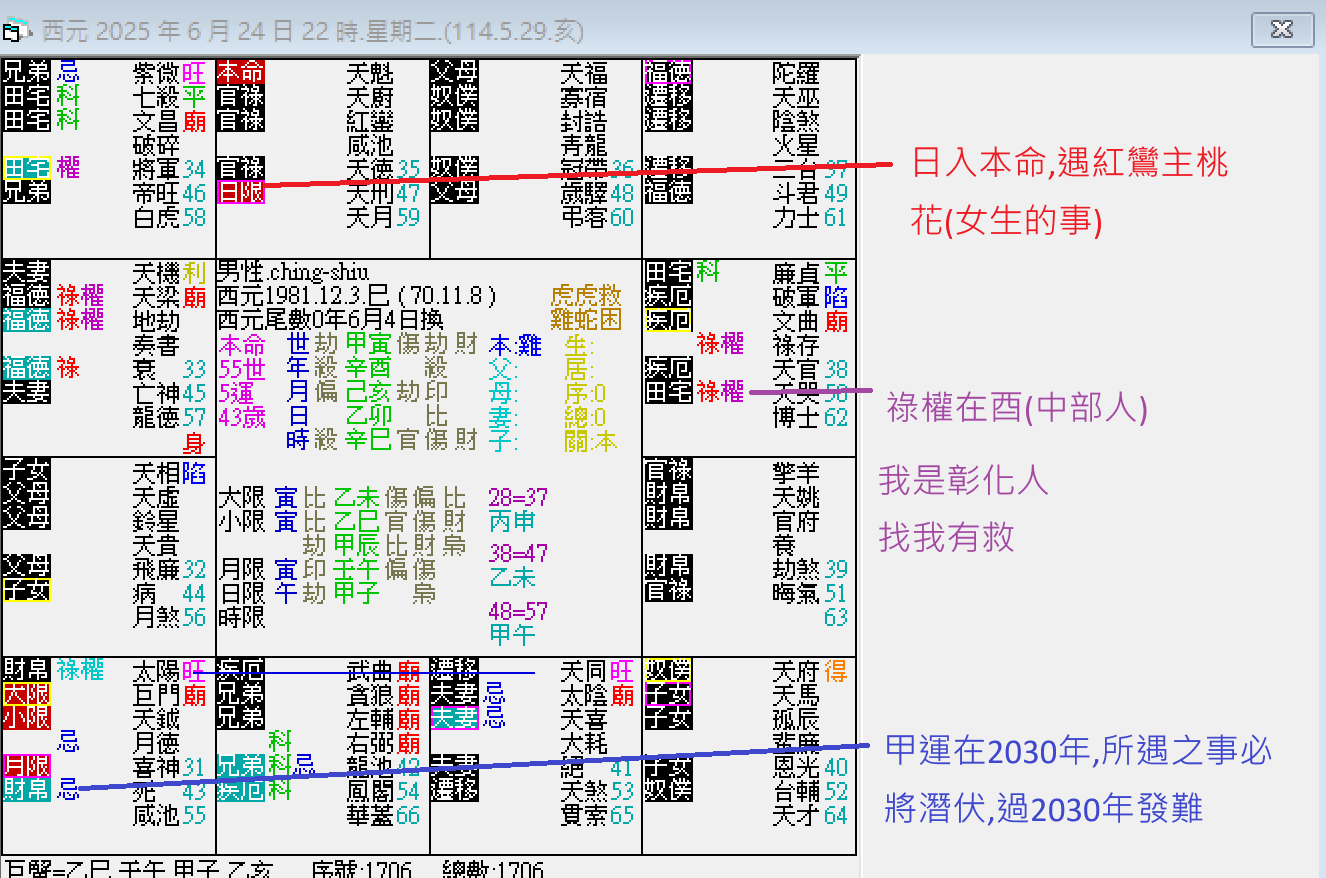Click the 祿存 star label
Screen dimensions: 1326x878
point(797,344)
